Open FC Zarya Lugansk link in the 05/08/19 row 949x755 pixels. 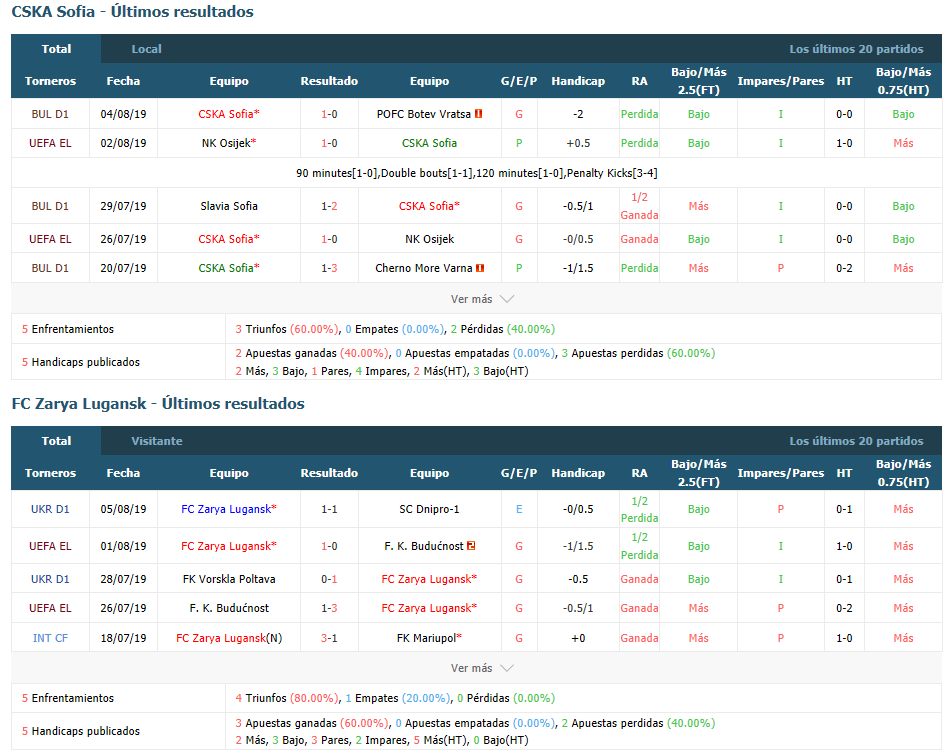(229, 509)
